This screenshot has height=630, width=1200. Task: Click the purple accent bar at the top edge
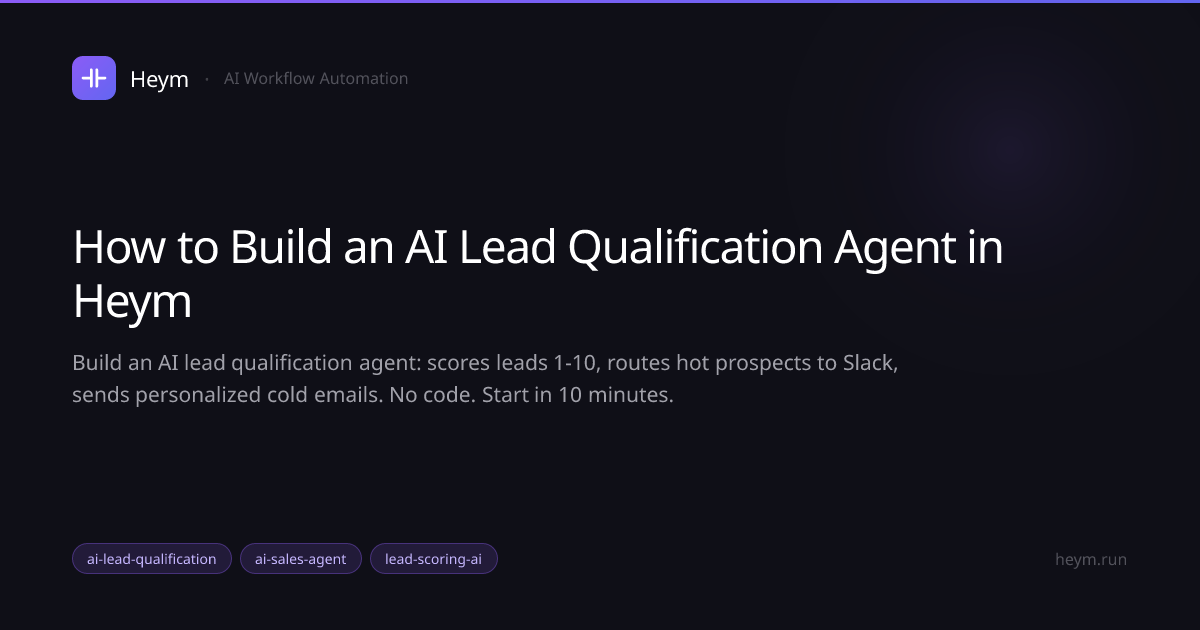point(600,1)
